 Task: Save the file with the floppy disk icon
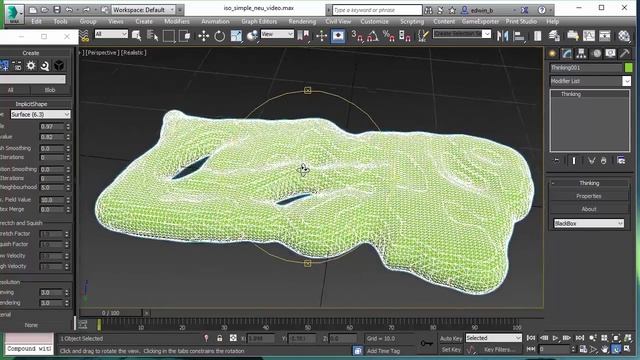coord(57,10)
